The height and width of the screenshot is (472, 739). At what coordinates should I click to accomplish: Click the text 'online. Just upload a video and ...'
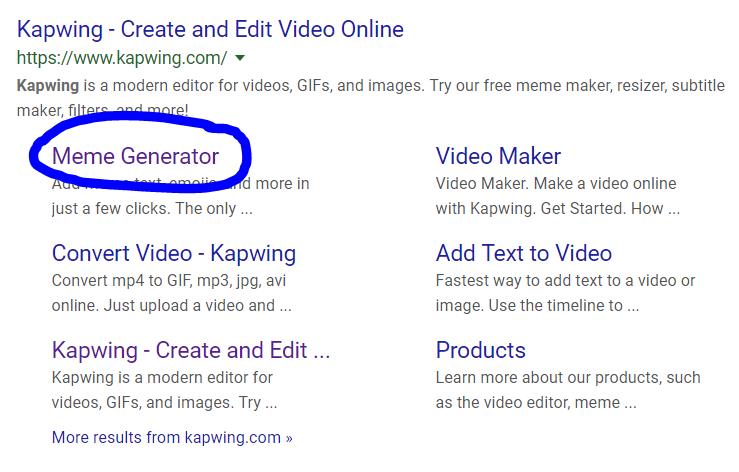[172, 306]
